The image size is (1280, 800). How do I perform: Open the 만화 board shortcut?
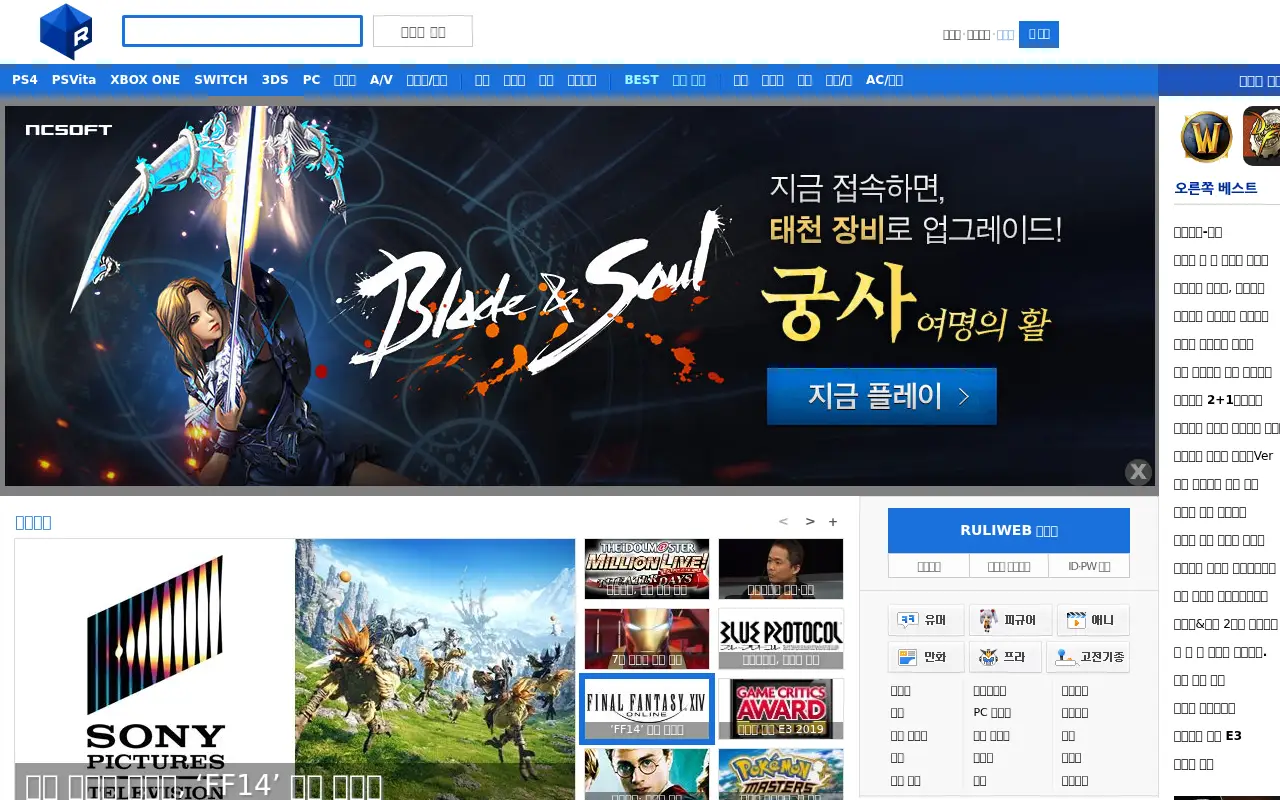point(926,657)
